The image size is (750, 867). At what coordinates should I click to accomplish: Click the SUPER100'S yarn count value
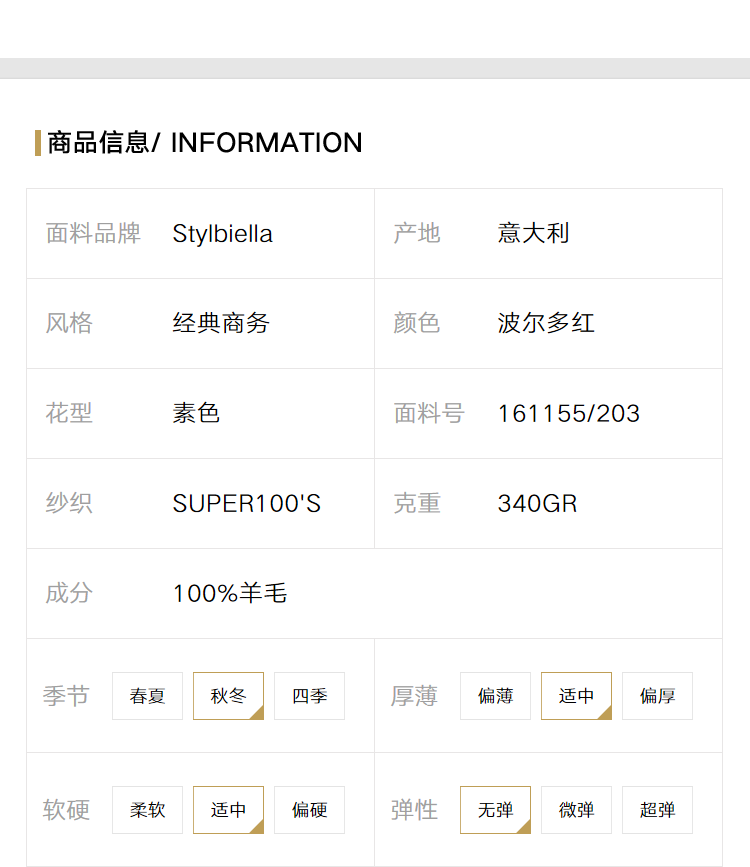(247, 503)
